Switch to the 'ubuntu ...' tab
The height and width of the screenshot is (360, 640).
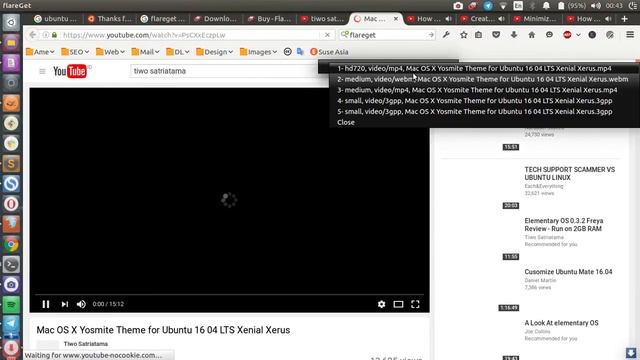pos(56,19)
